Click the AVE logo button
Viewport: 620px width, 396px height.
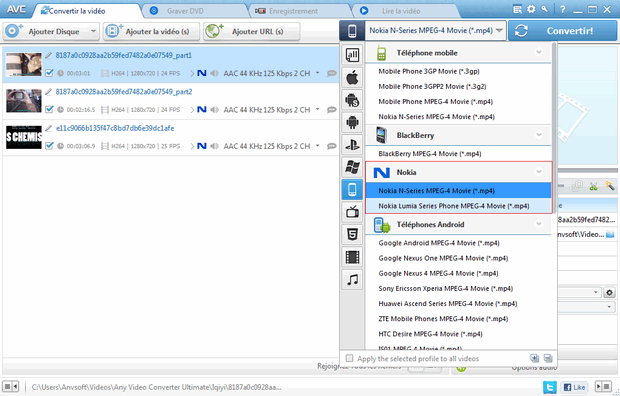point(16,9)
